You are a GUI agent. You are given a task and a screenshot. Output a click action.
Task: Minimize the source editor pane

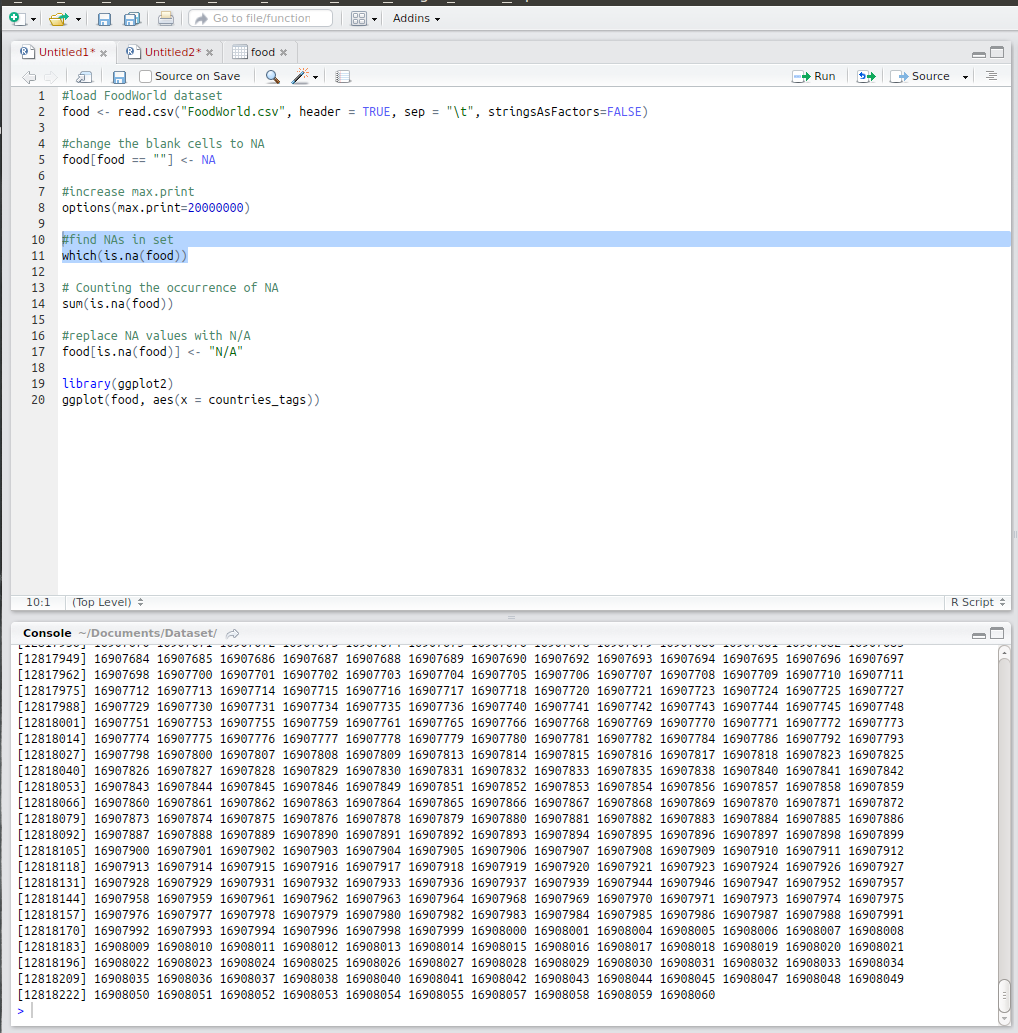pyautogui.click(x=979, y=53)
